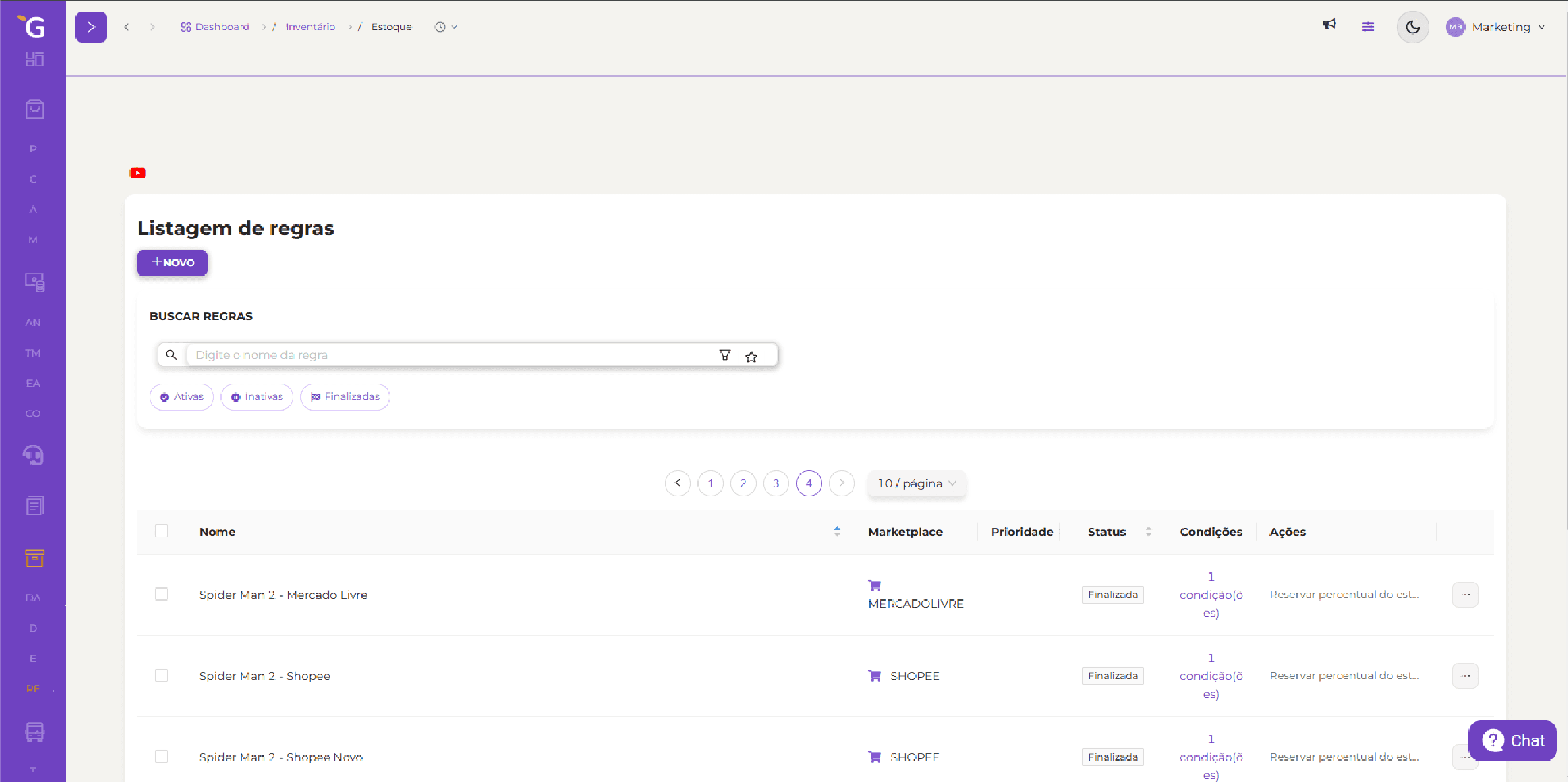Toggle dark mode with the moon icon
Screen dimensions: 1568x783
tap(1412, 26)
